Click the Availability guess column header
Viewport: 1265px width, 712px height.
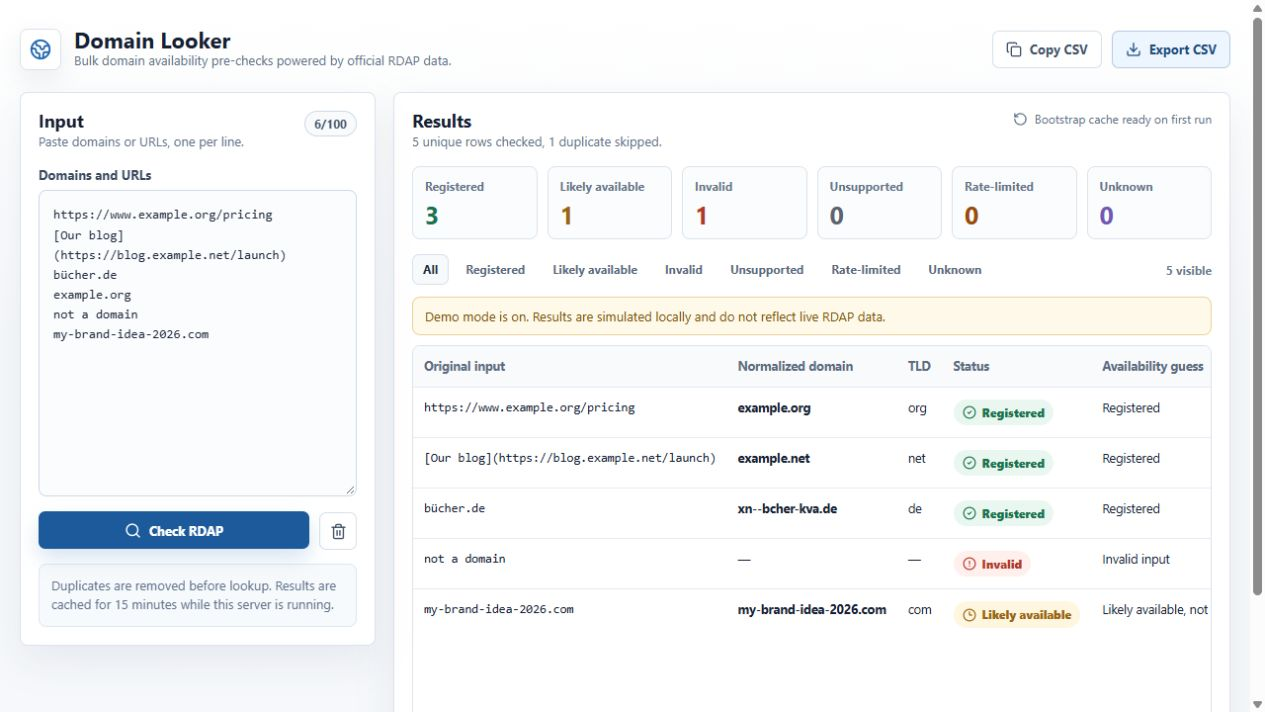[1153, 367]
